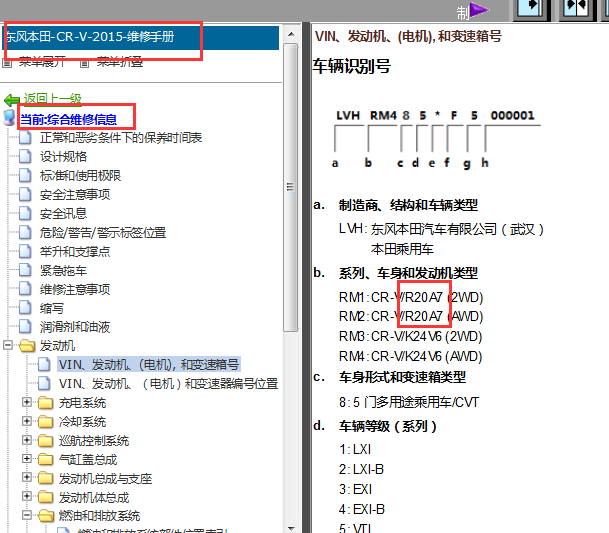Collapse the 发动机 folder node
The width and height of the screenshot is (609, 533).
pos(8,345)
